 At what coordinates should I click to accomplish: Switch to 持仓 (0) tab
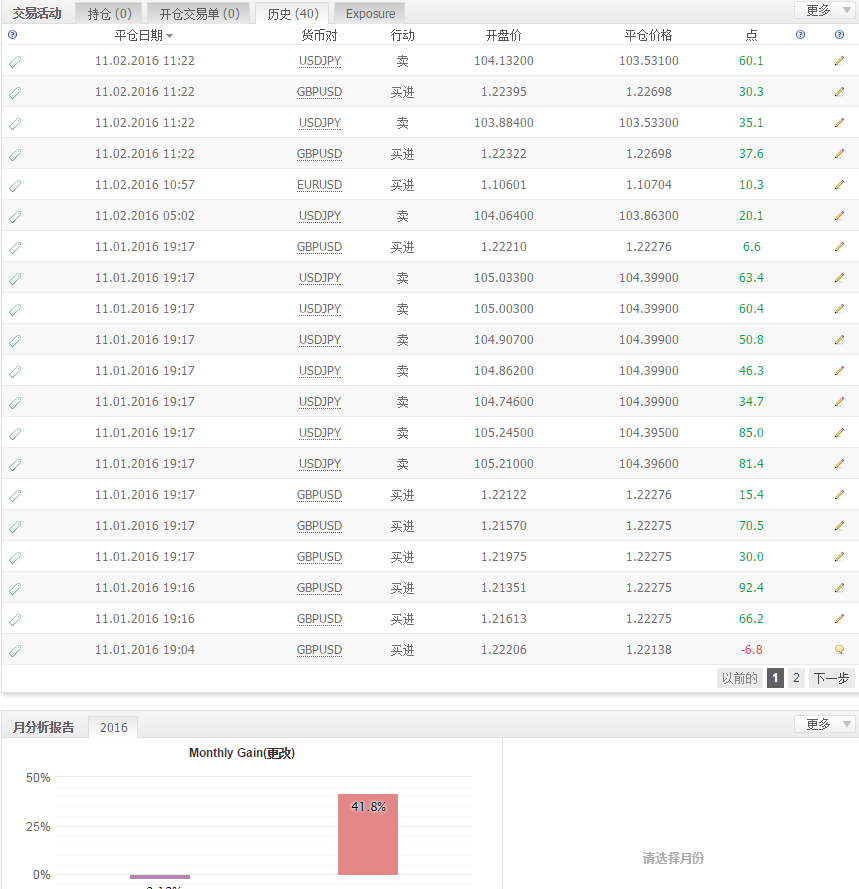pos(109,13)
